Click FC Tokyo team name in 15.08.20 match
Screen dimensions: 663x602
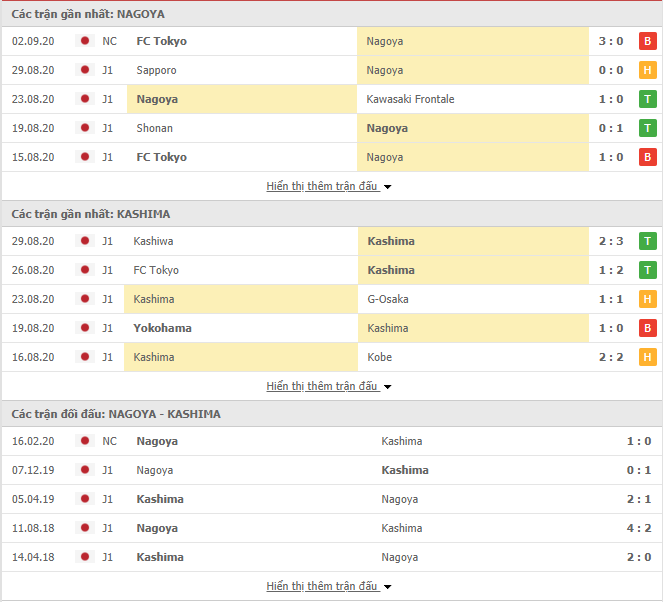pos(161,157)
